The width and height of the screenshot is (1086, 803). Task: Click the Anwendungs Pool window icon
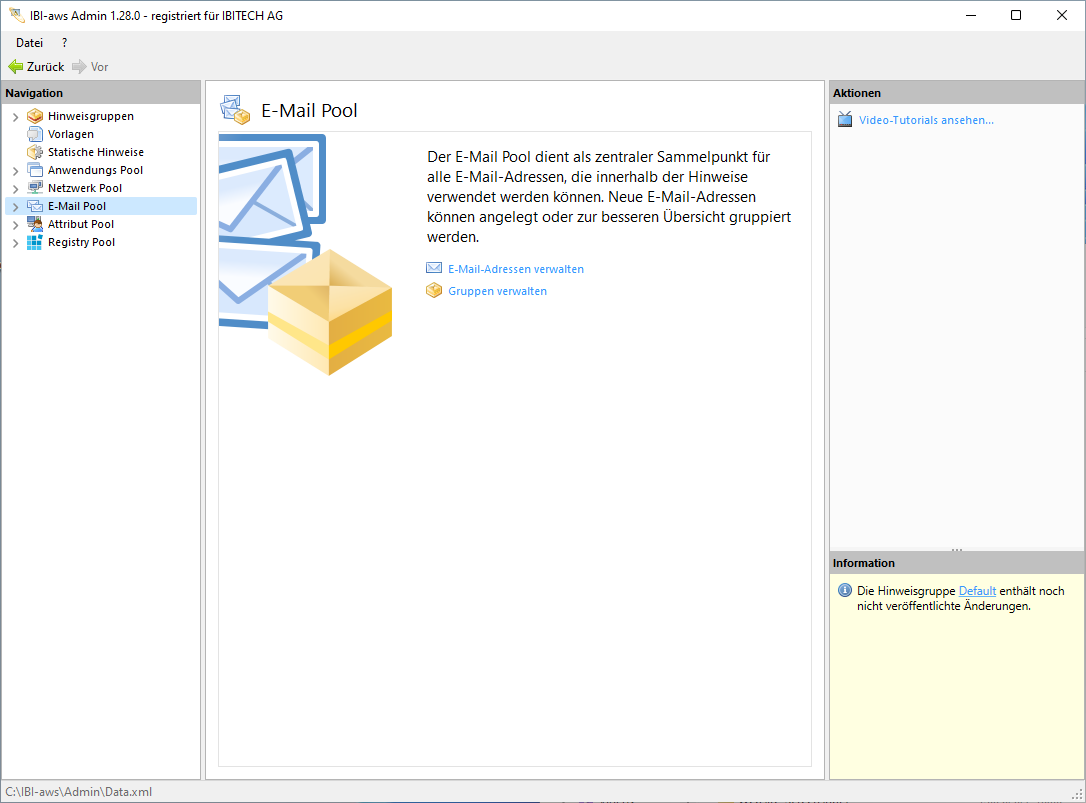[x=35, y=170]
